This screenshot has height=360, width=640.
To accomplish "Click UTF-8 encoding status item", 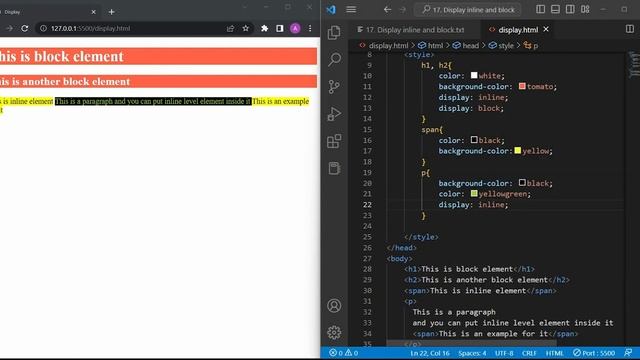I will click(504, 353).
